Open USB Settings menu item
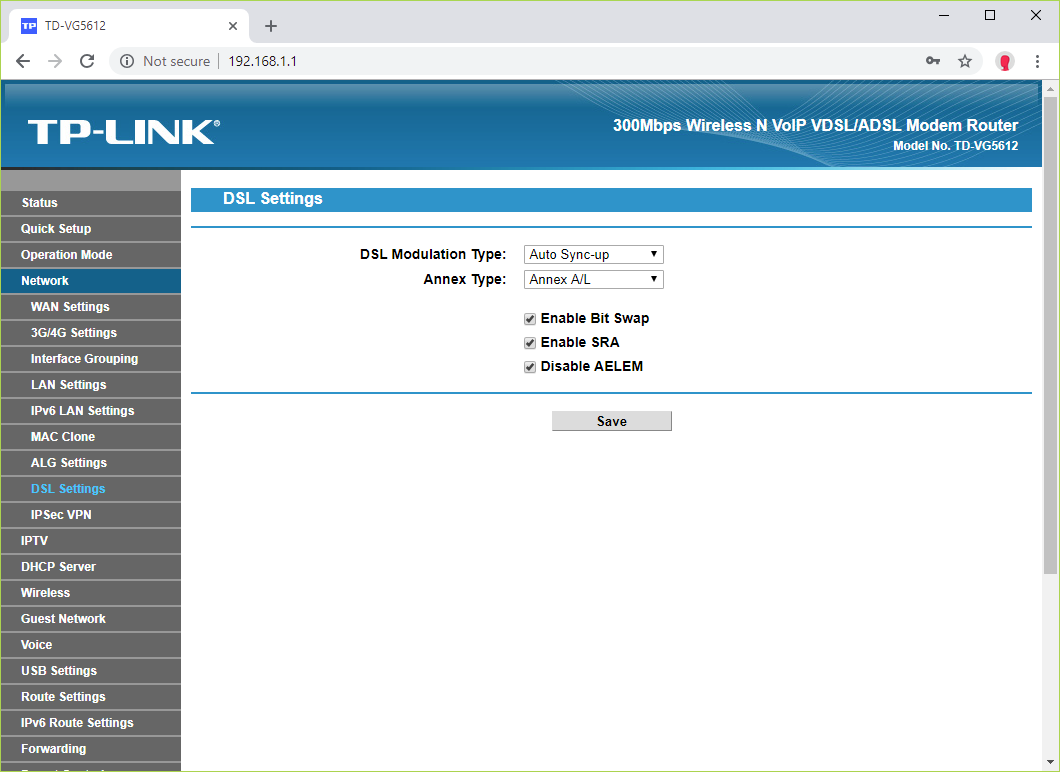The height and width of the screenshot is (772, 1060). point(91,671)
